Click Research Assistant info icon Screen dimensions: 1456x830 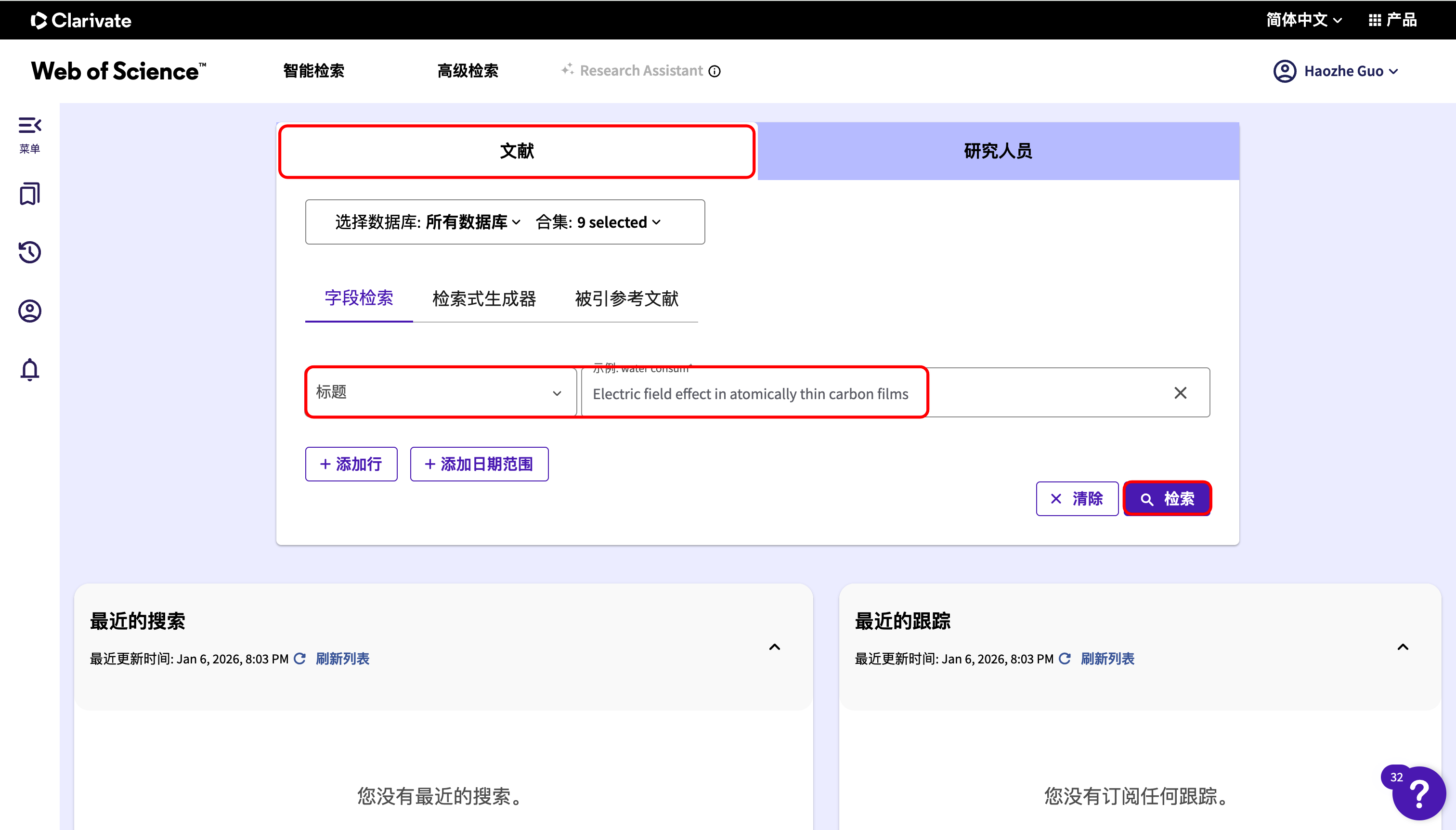[715, 71]
